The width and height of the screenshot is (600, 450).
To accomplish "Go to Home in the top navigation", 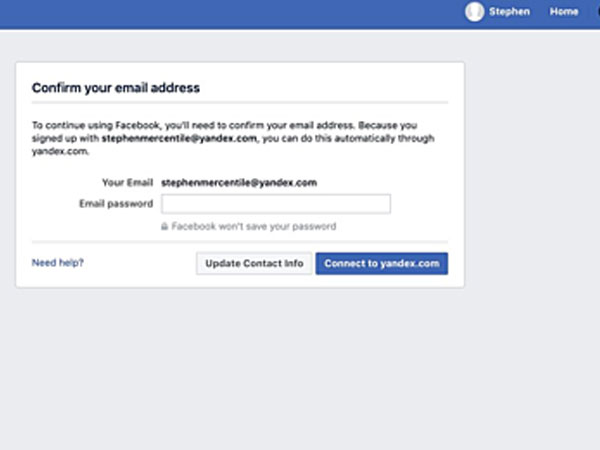I will coord(564,12).
